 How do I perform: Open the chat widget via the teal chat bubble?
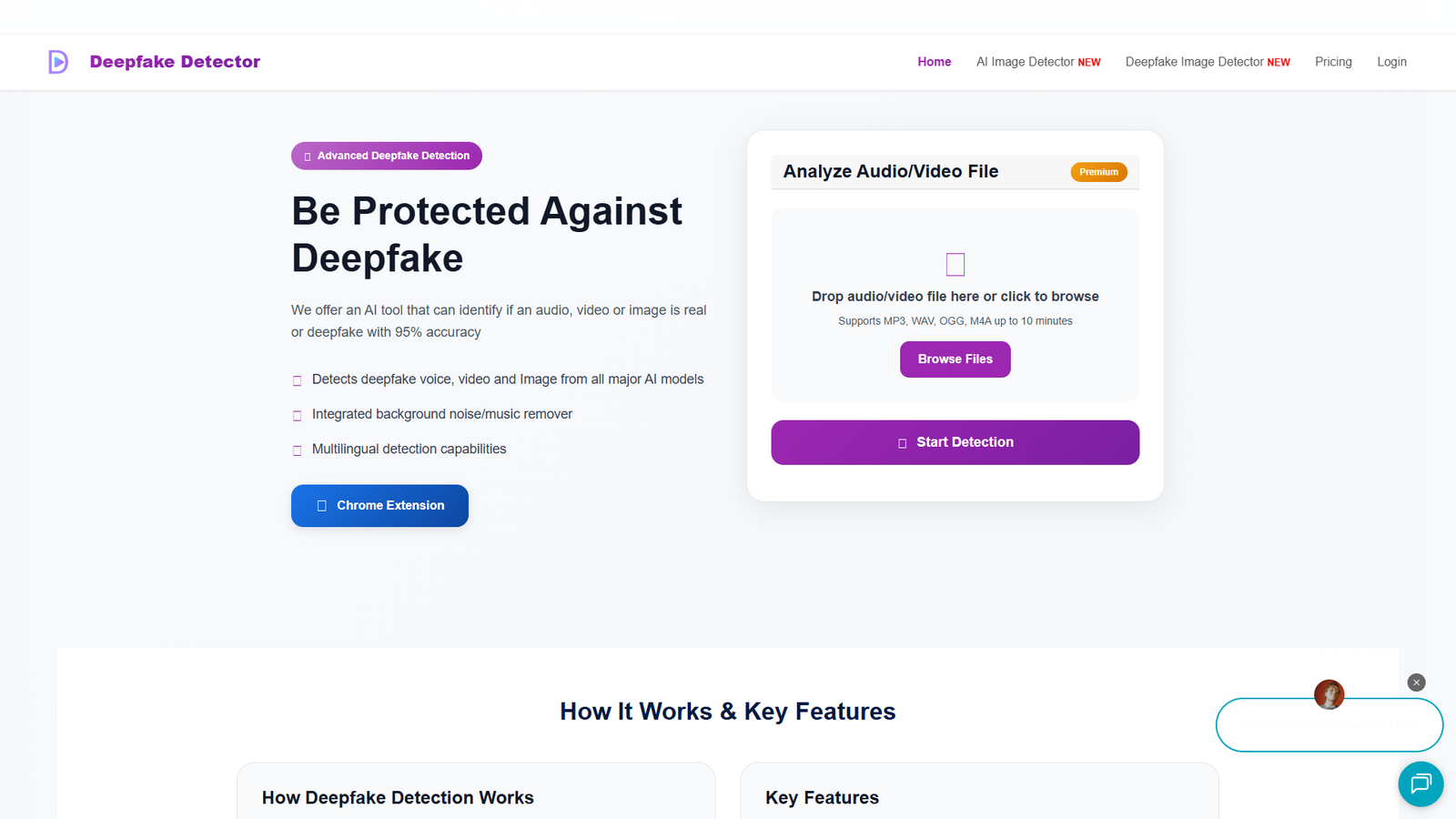(1420, 784)
